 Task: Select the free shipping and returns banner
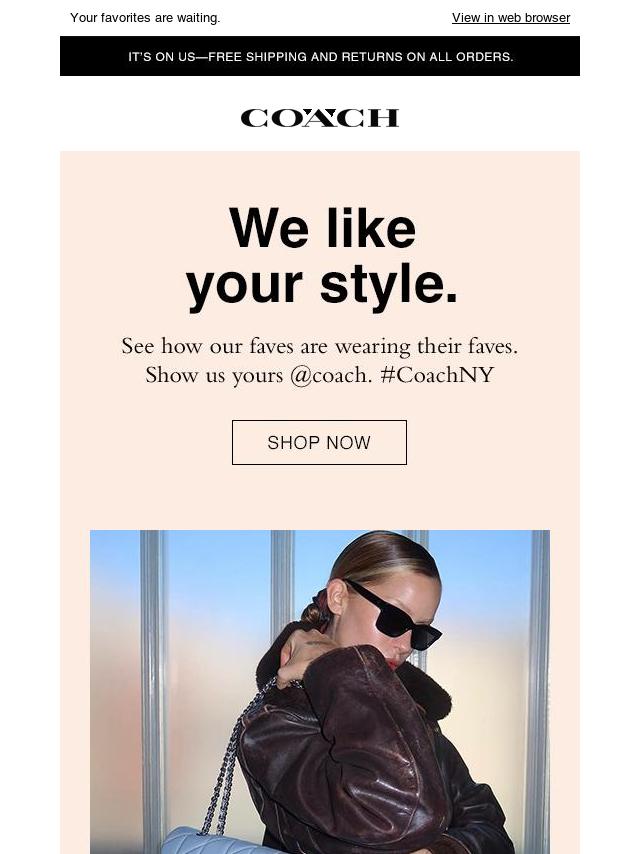pyautogui.click(x=320, y=56)
